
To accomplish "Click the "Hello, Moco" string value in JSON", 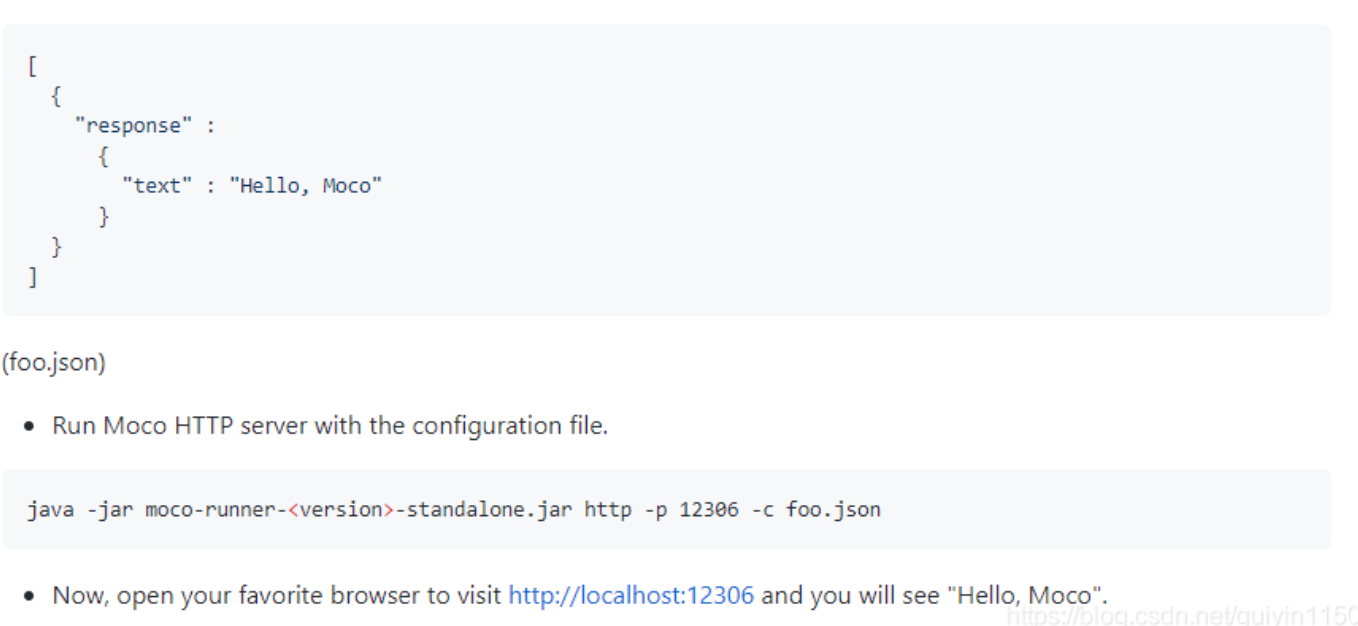I will click(306, 186).
